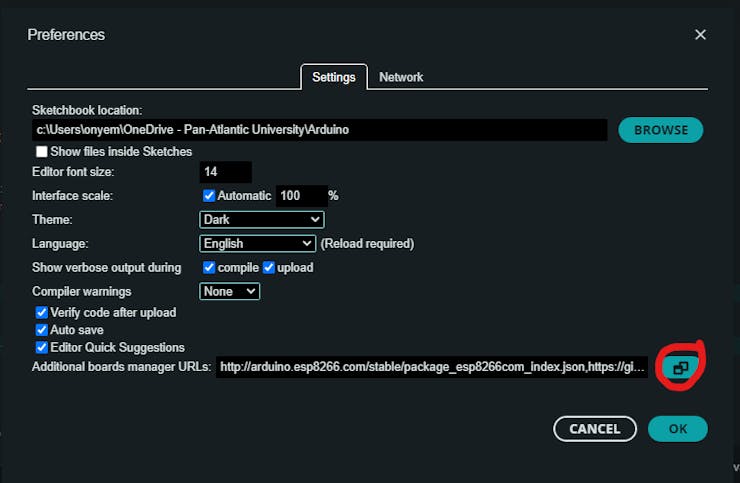Click the Editor font size field
The image size is (740, 483).
[x=226, y=172]
